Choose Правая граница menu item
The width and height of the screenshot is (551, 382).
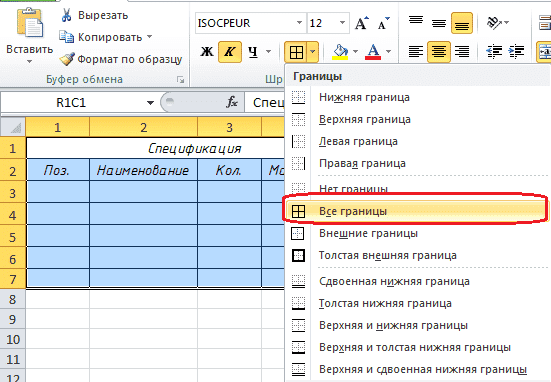point(417,163)
